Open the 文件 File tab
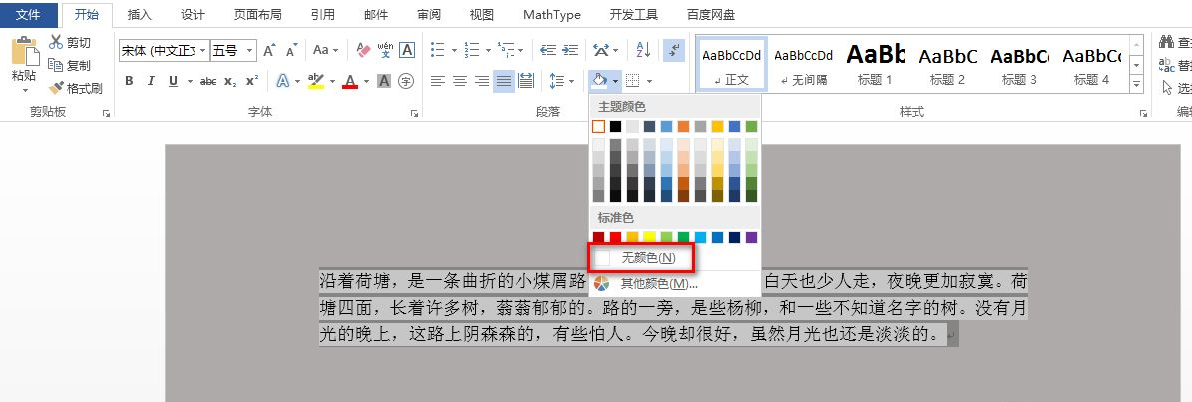 click(29, 14)
